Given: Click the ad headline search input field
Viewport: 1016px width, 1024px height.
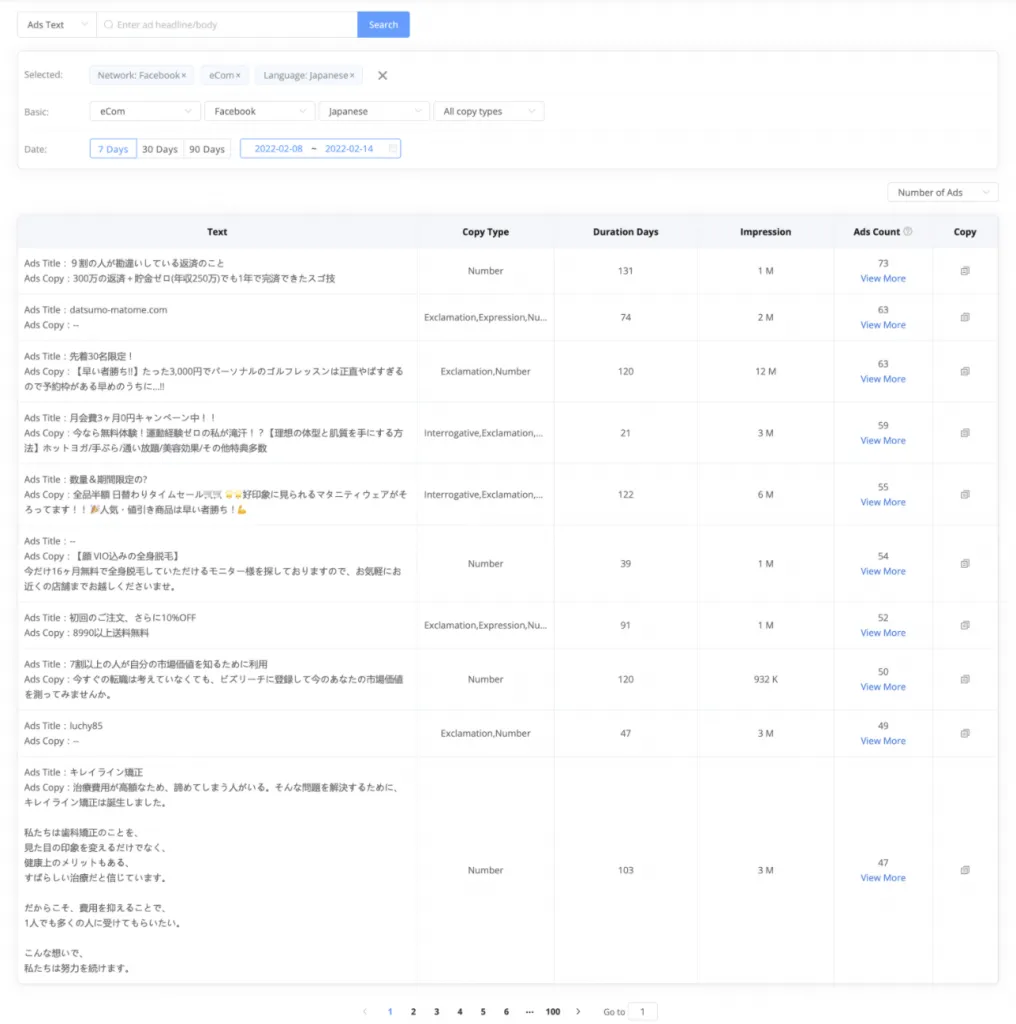Looking at the screenshot, I should click(x=230, y=25).
